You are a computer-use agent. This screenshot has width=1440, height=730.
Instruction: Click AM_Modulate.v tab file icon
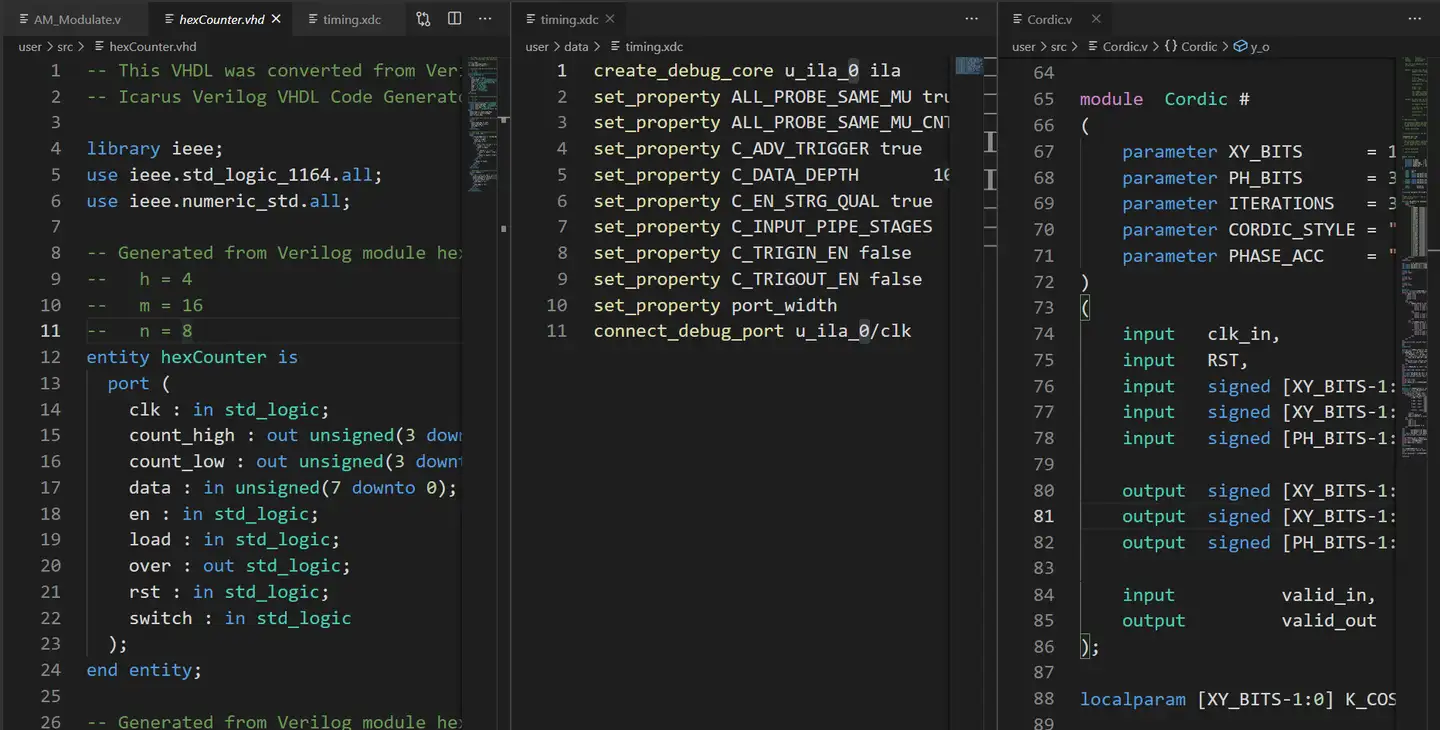24,19
